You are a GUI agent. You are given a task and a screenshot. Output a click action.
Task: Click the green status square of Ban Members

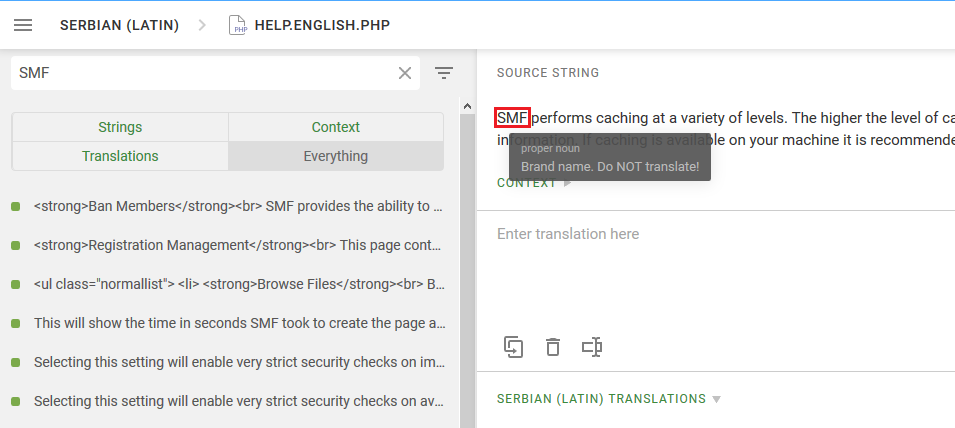[16, 206]
